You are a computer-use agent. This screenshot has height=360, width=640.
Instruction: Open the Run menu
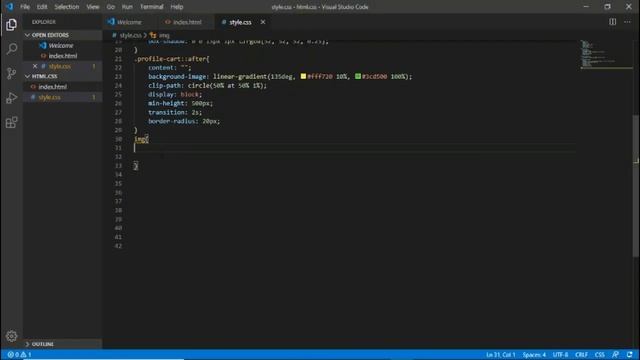pyautogui.click(x=127, y=7)
